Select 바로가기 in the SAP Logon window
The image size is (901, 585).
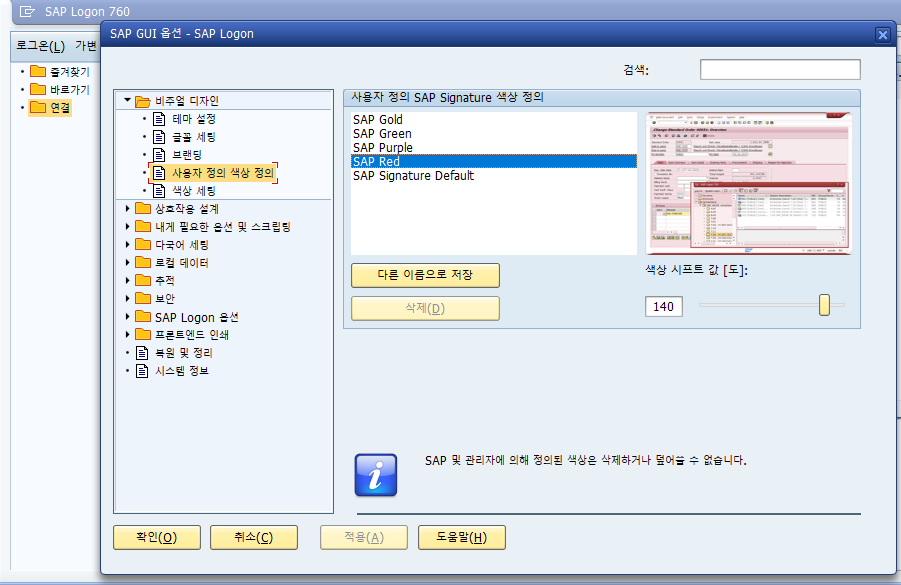point(70,90)
